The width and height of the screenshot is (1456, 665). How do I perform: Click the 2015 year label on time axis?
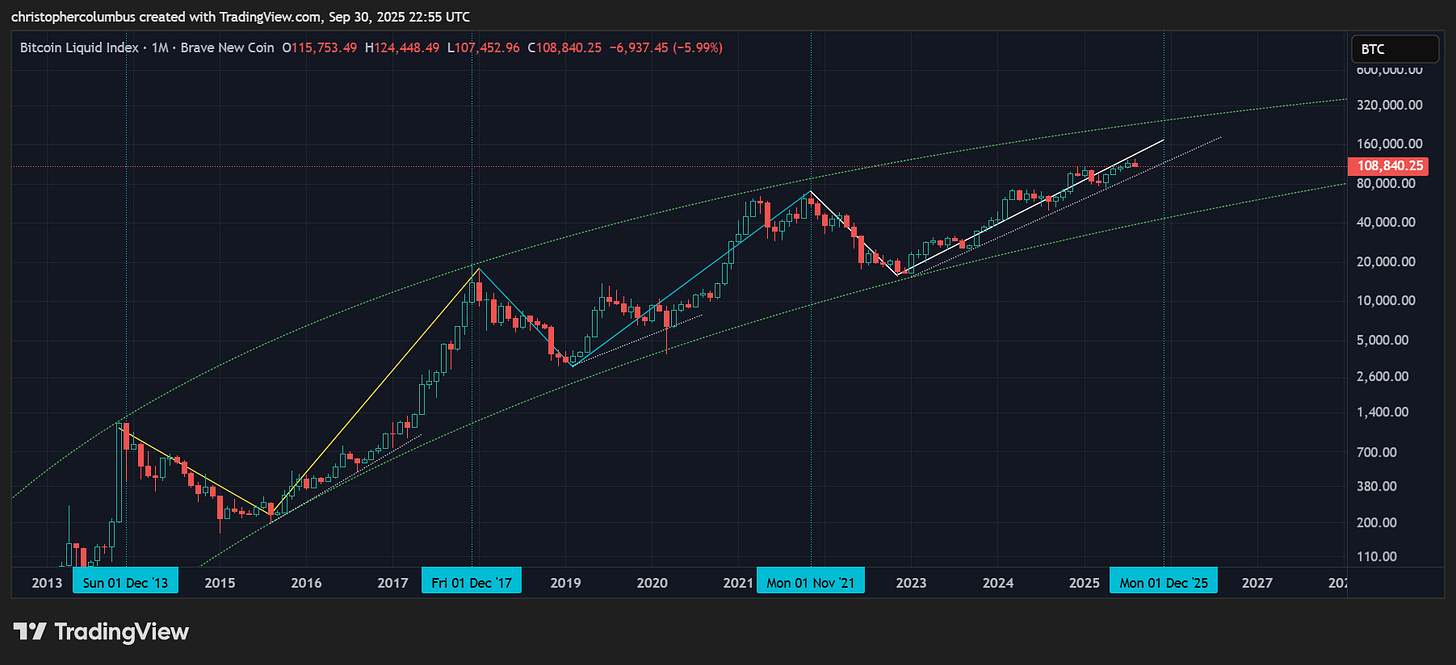(x=219, y=582)
